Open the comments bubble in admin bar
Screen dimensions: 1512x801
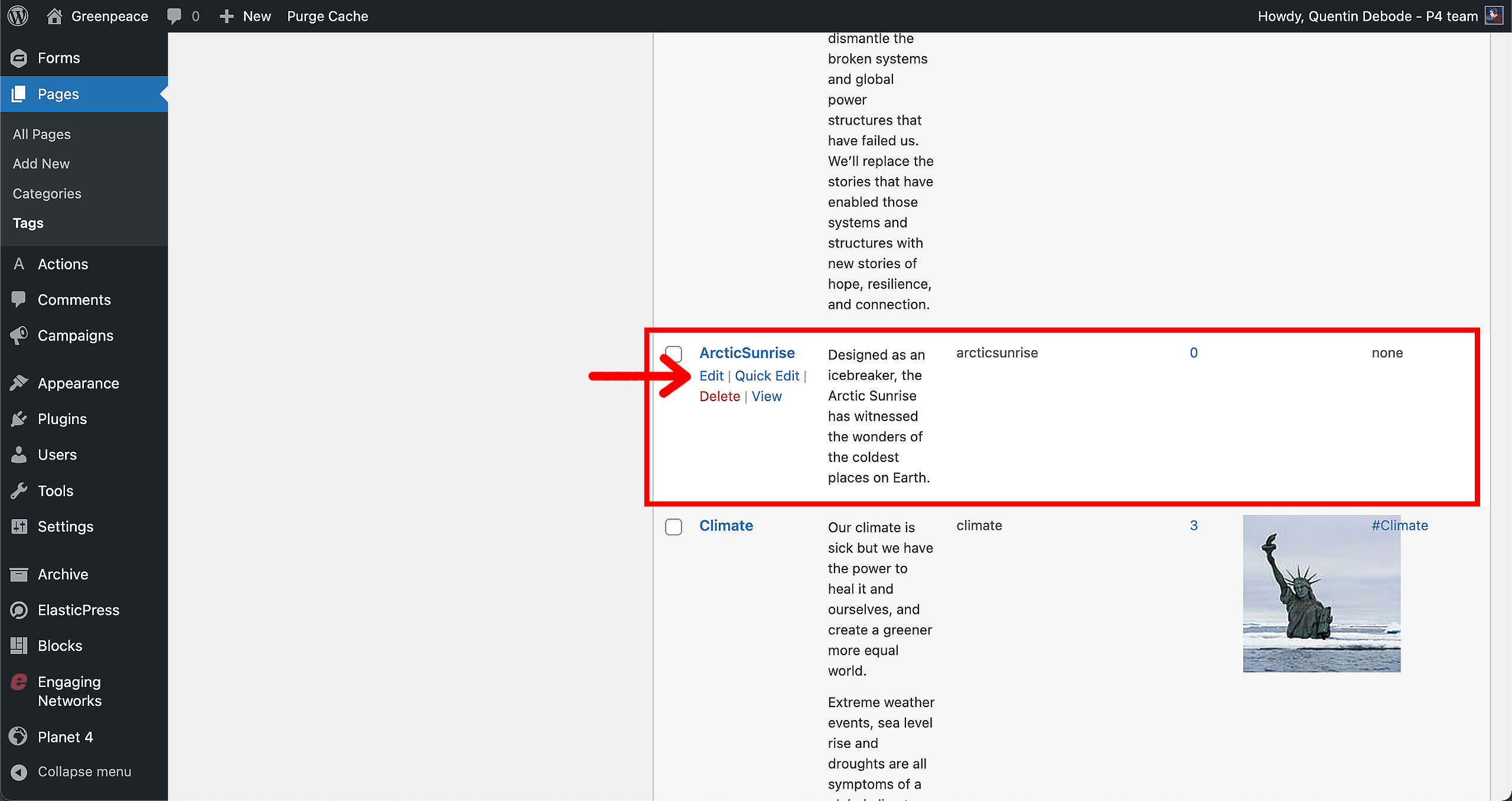click(174, 16)
